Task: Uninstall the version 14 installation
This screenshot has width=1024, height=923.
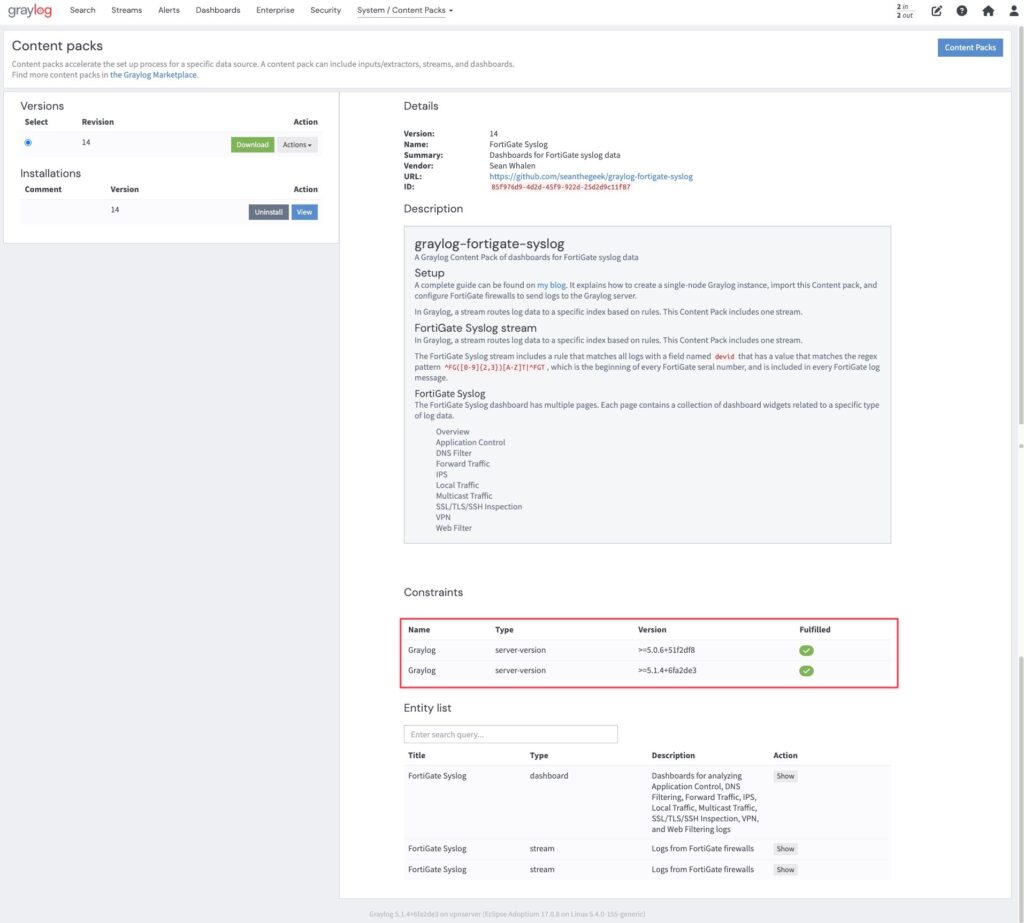Action: coord(268,212)
